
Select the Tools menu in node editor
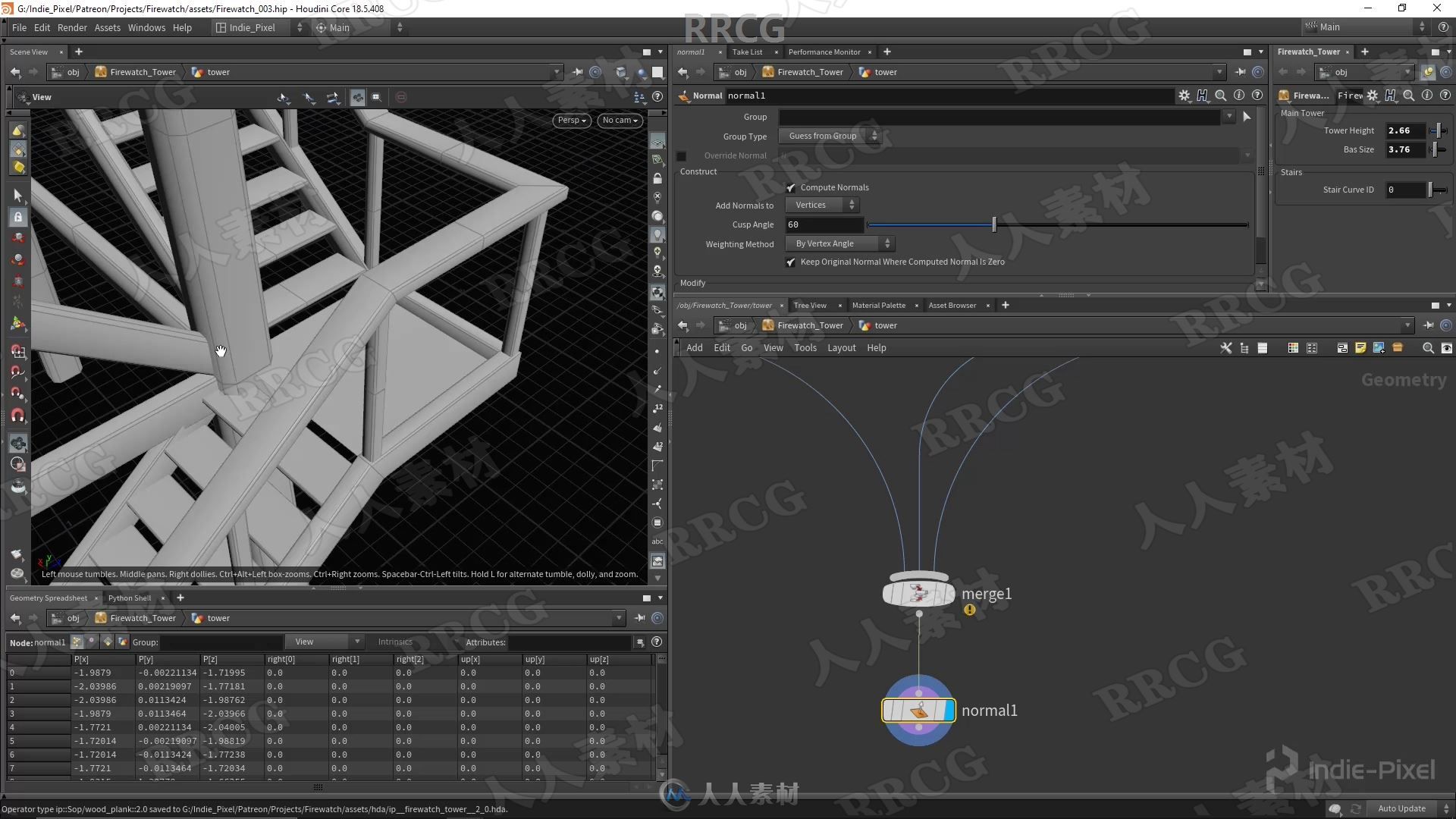(804, 347)
